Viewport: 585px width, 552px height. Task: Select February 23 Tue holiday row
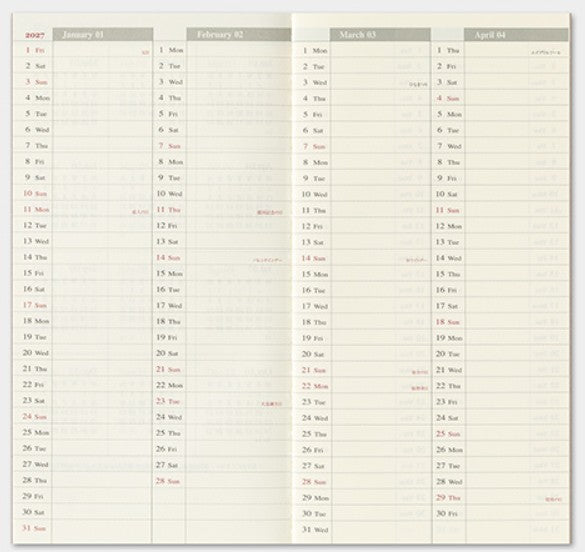[222, 401]
